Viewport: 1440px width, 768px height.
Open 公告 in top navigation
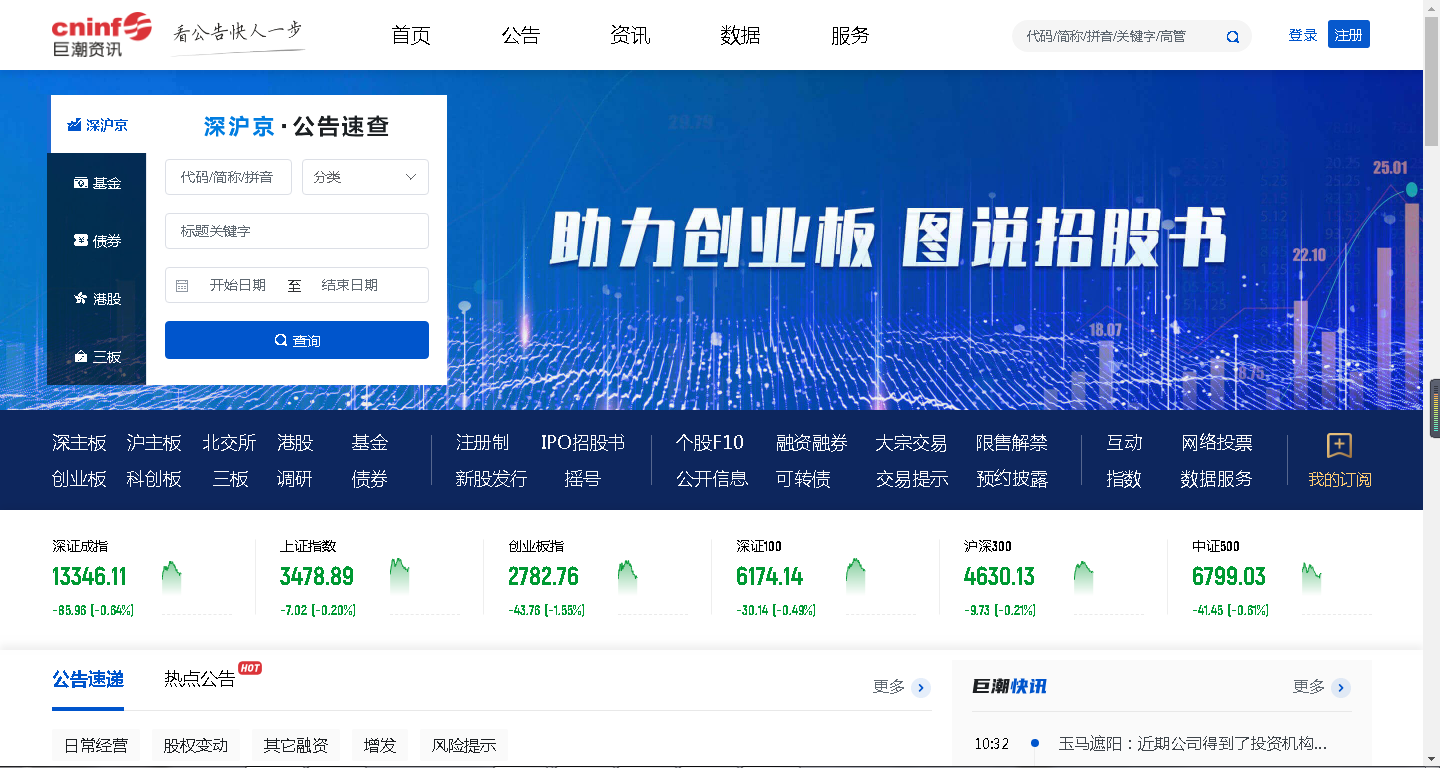click(x=521, y=36)
